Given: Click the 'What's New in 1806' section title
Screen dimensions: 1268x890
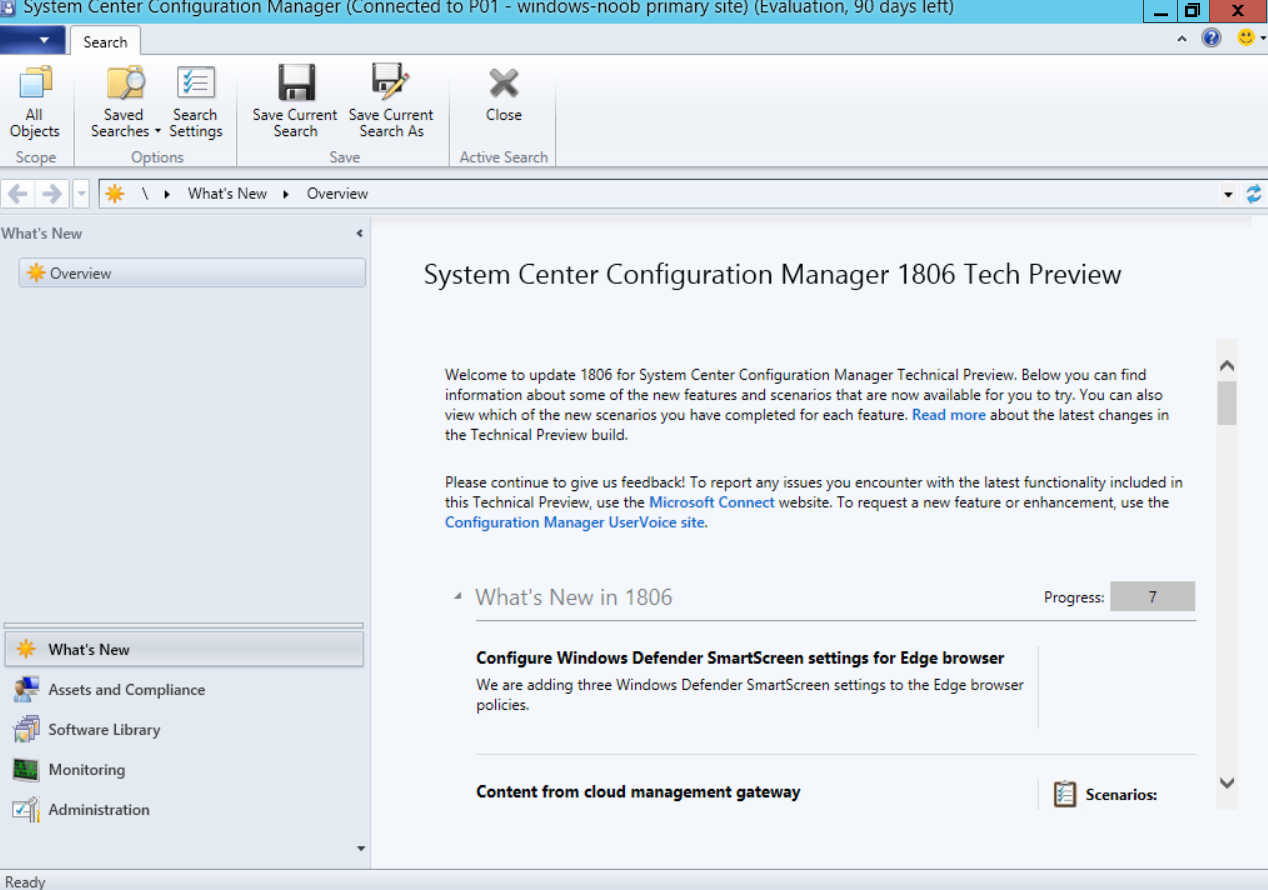Looking at the screenshot, I should 574,597.
